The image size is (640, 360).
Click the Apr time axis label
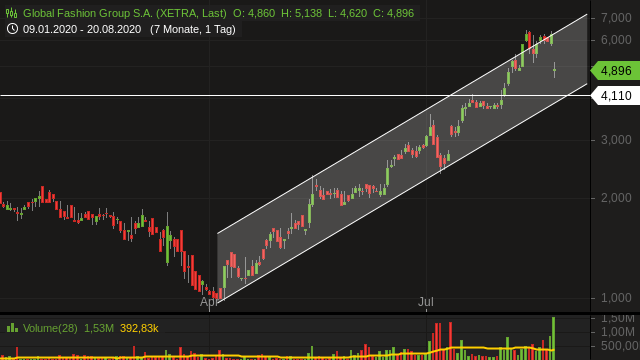pyautogui.click(x=209, y=302)
